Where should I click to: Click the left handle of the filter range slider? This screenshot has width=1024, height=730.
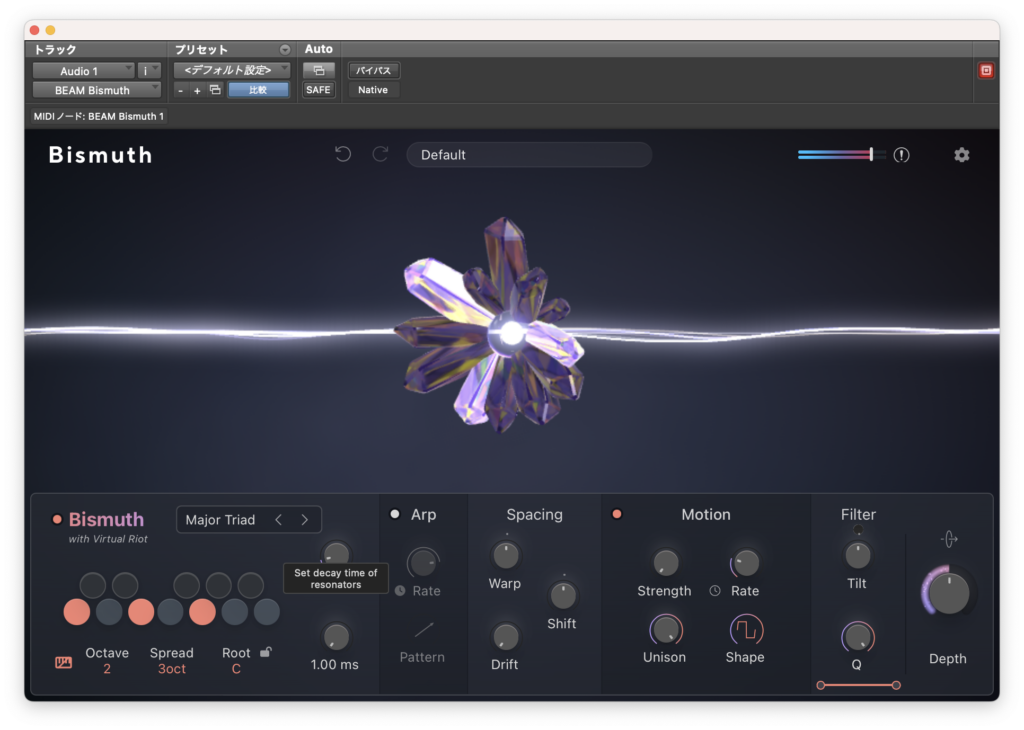tap(820, 685)
